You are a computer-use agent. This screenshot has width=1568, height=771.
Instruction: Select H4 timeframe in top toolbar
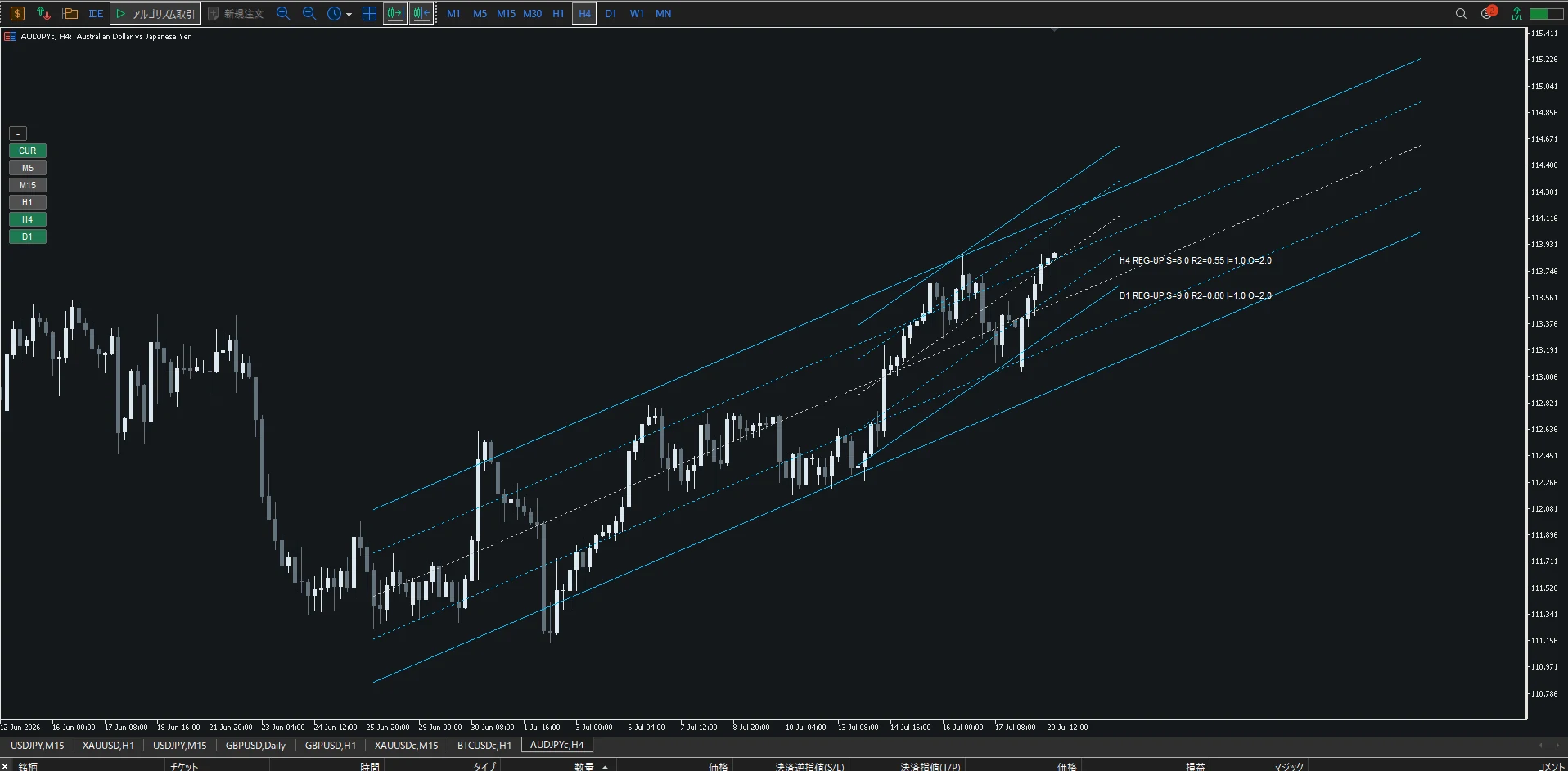click(x=584, y=14)
